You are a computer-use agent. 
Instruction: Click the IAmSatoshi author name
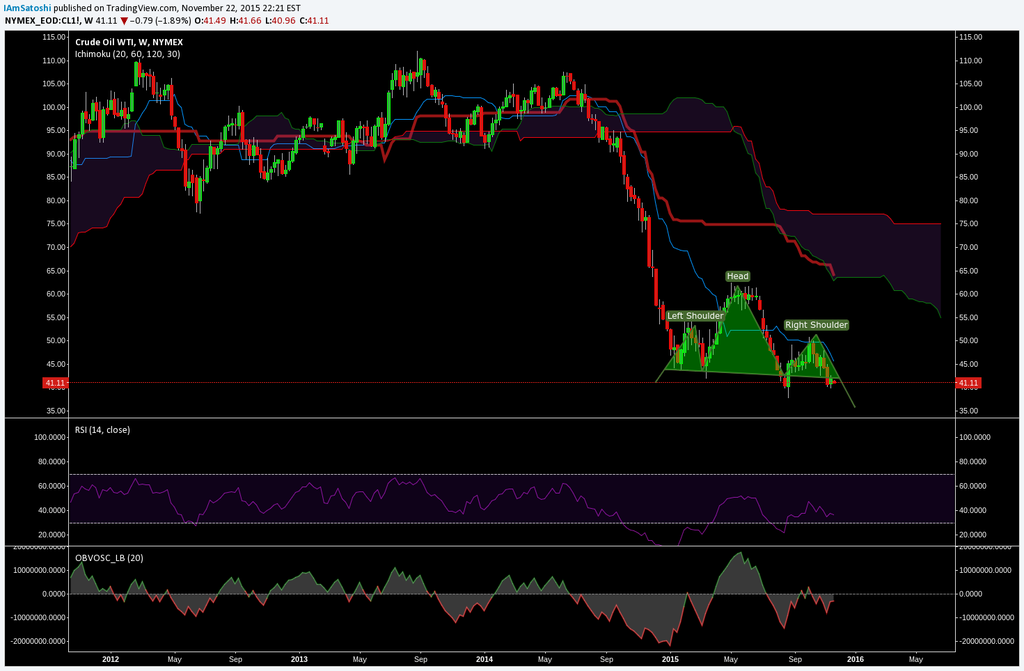(x=25, y=6)
